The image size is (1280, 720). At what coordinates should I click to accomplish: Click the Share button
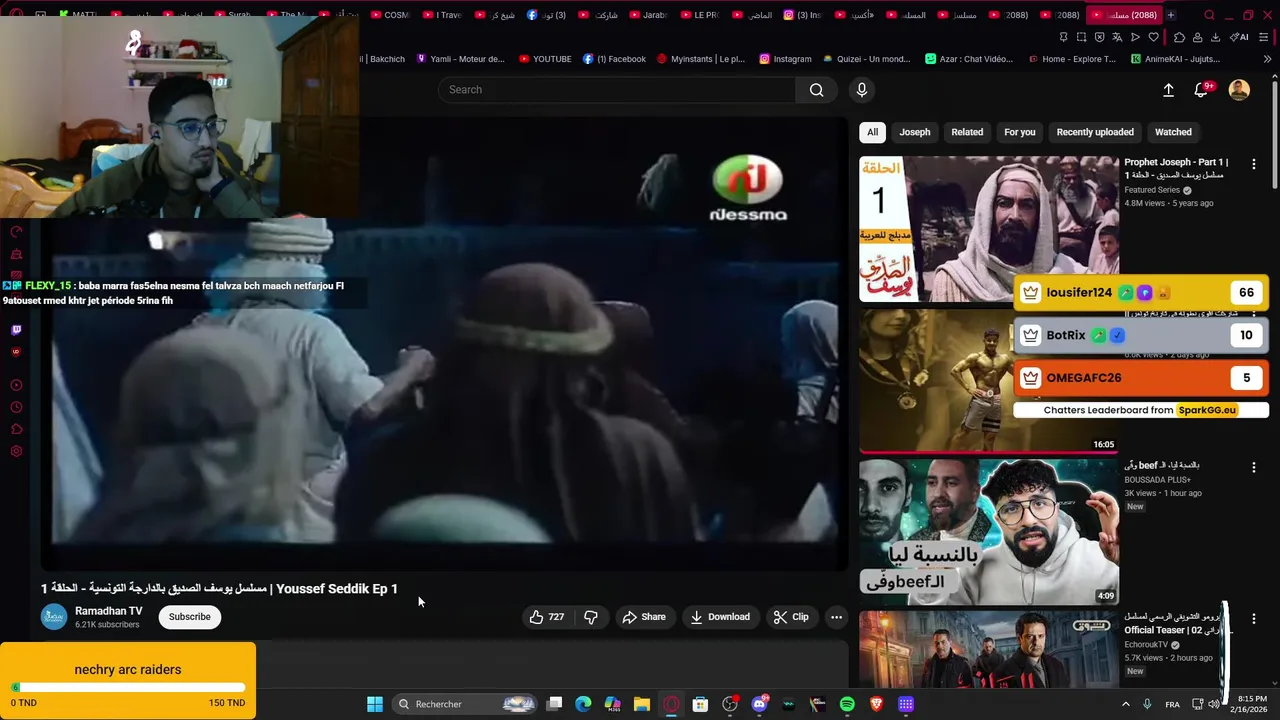[x=643, y=617]
